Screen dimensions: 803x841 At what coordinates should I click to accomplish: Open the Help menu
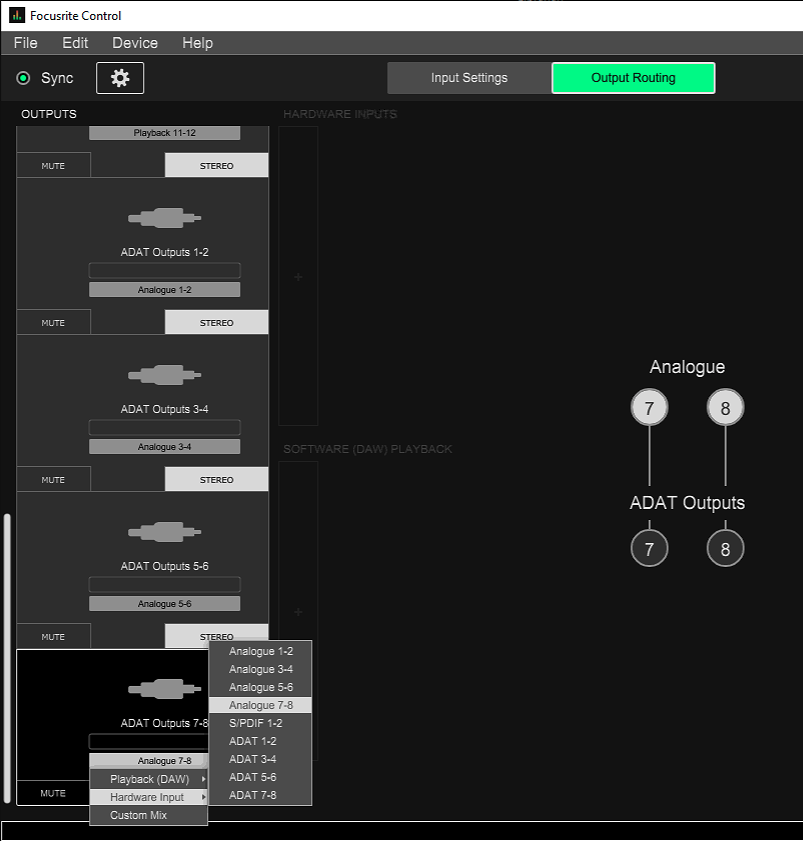pyautogui.click(x=197, y=43)
